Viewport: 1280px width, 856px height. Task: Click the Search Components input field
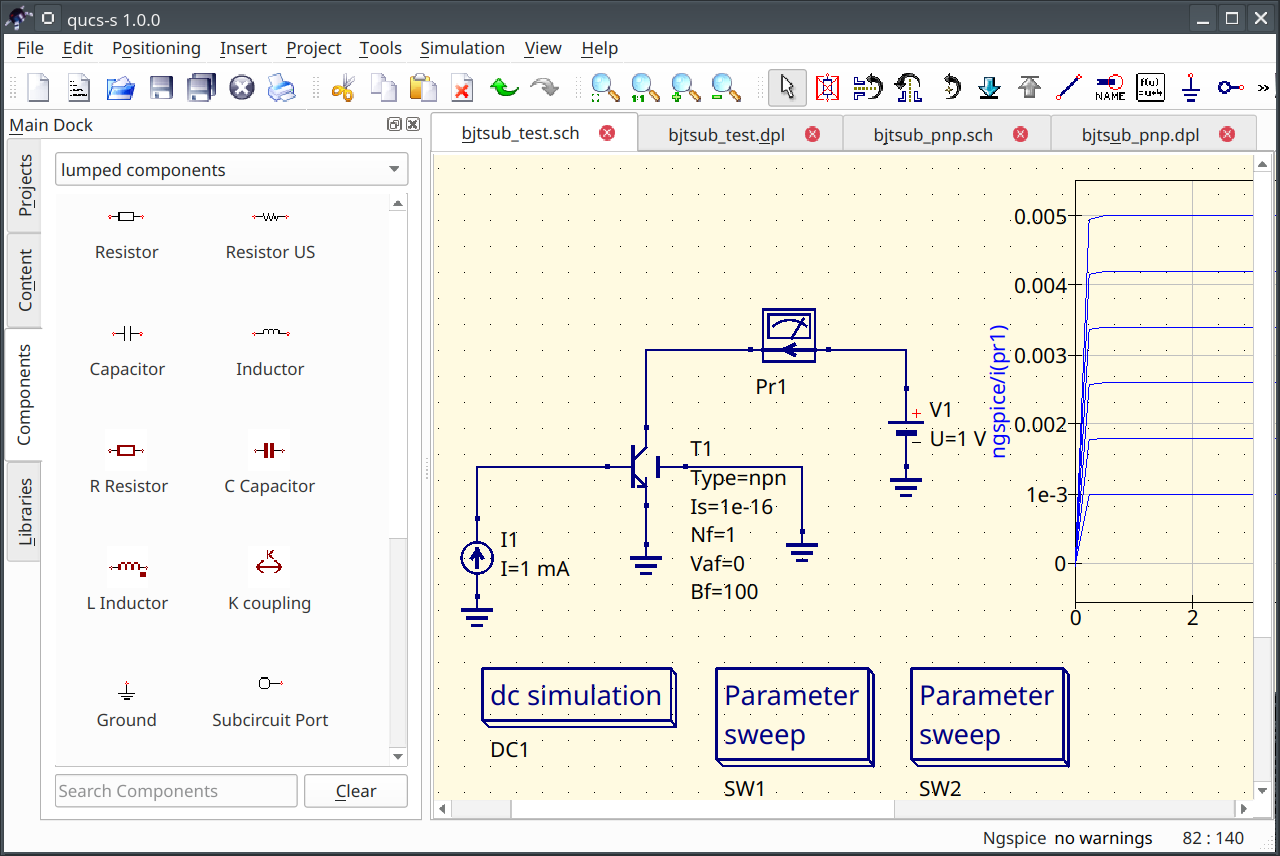(x=175, y=790)
